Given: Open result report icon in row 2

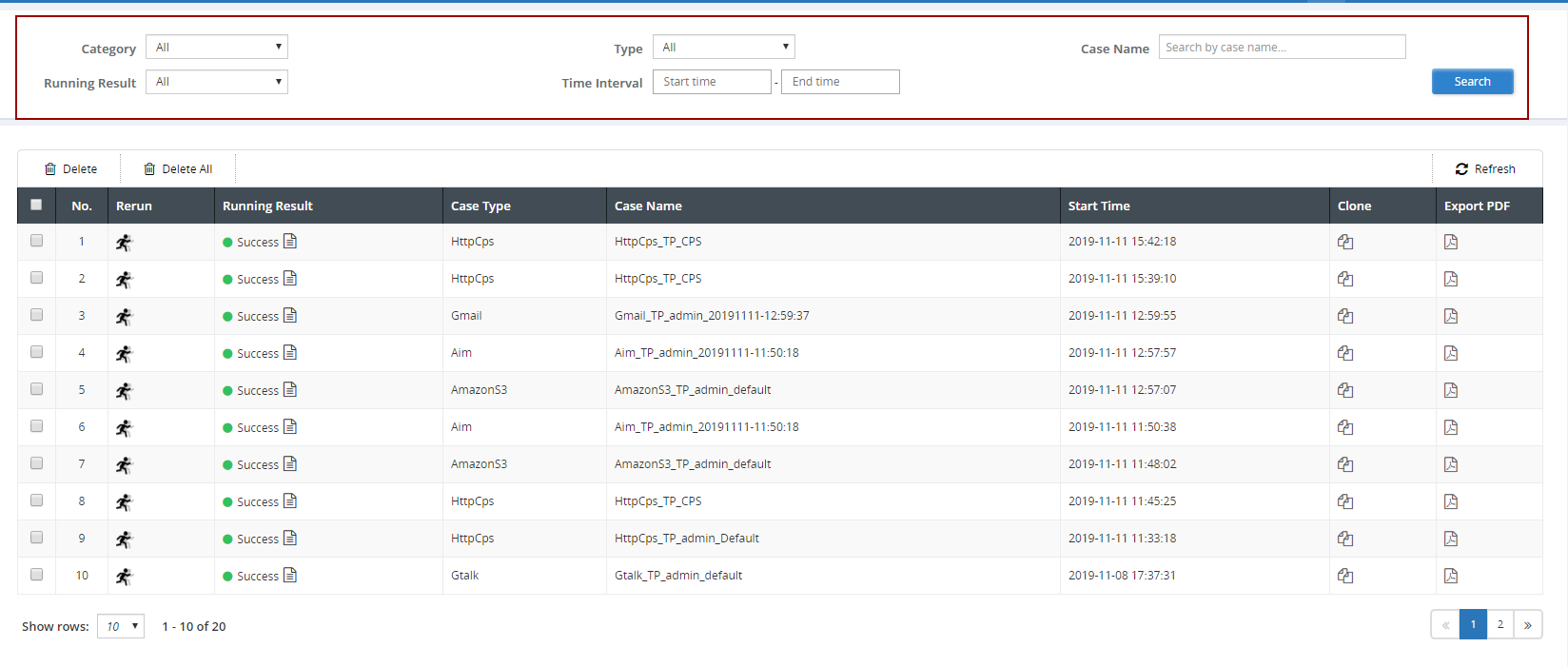Looking at the screenshot, I should (x=290, y=278).
